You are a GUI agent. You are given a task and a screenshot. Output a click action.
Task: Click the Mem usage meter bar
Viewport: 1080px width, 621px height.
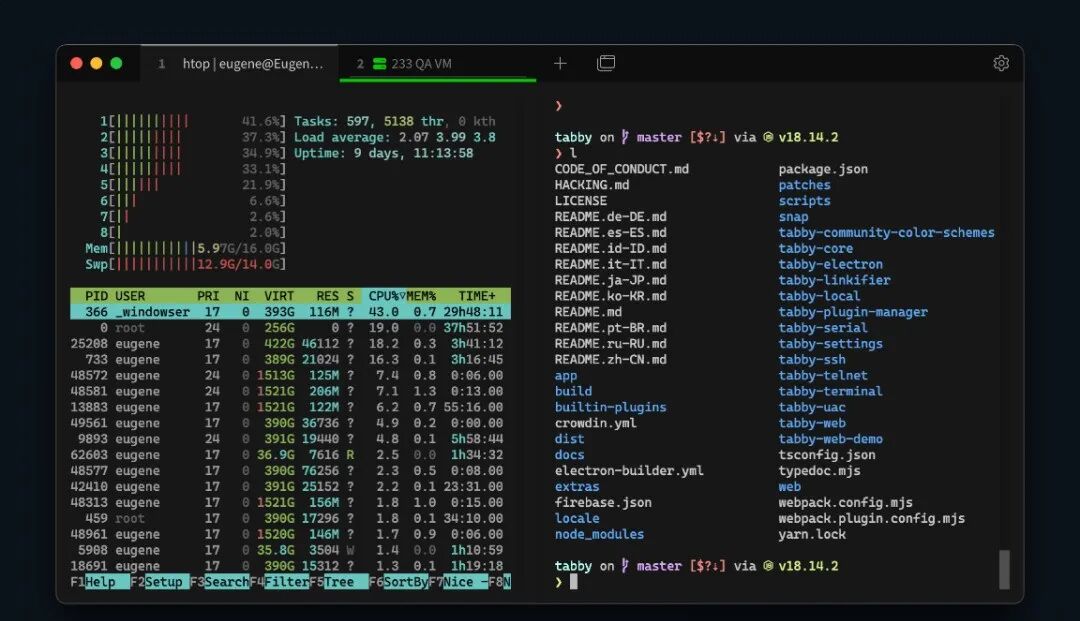click(185, 249)
